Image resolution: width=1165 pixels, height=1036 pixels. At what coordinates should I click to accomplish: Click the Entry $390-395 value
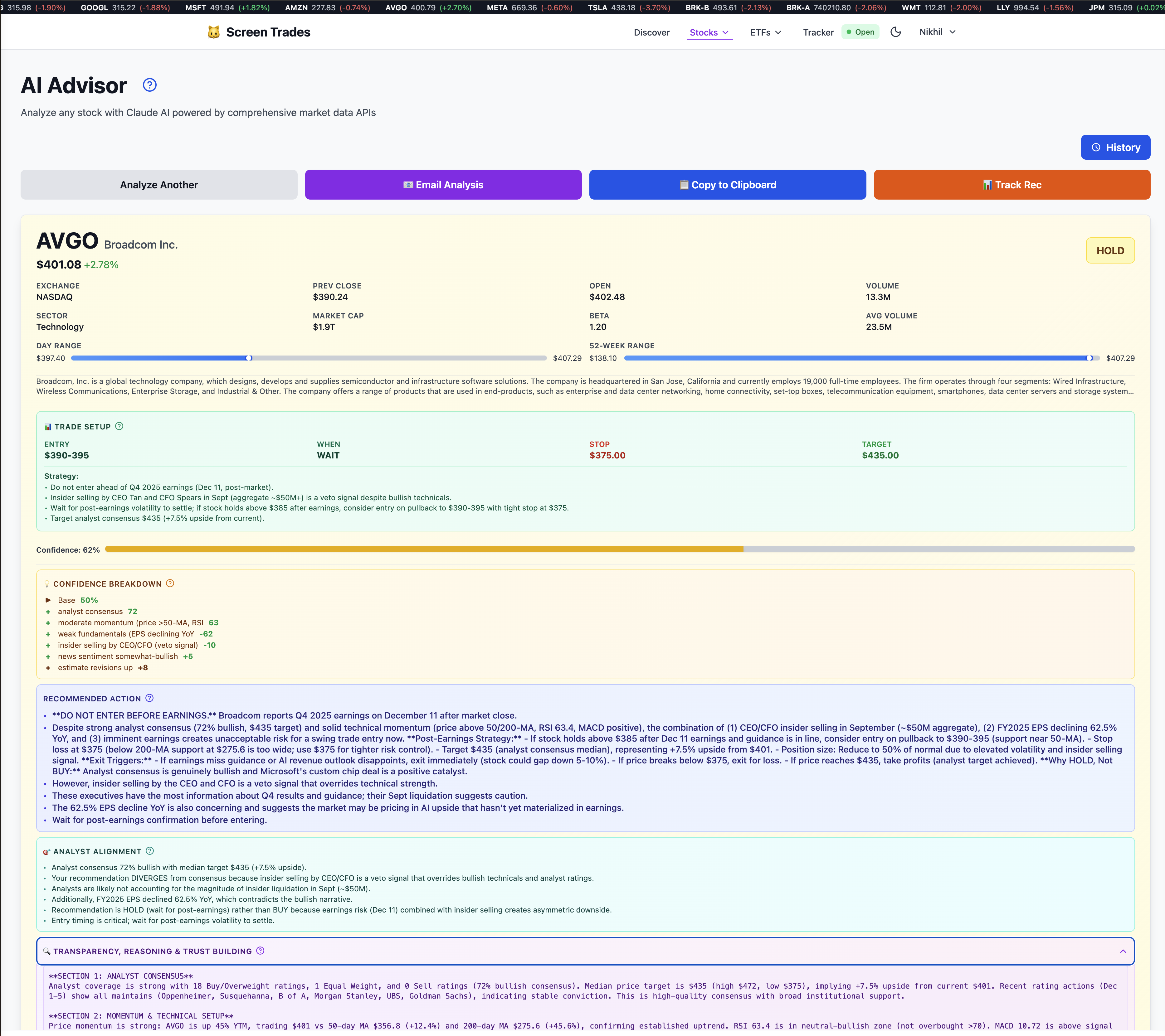point(67,455)
